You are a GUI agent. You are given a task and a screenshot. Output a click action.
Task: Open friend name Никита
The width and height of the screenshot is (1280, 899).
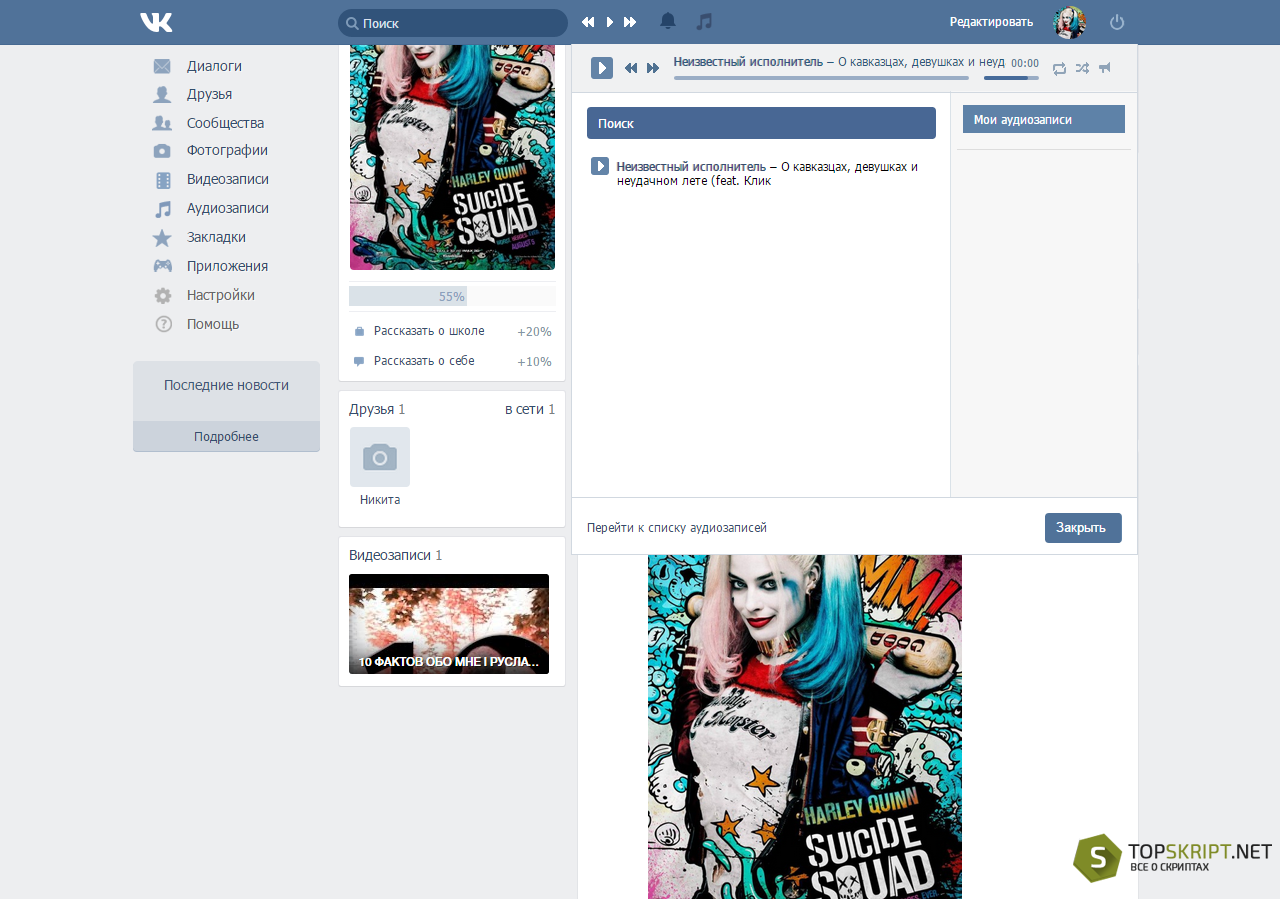pos(380,500)
